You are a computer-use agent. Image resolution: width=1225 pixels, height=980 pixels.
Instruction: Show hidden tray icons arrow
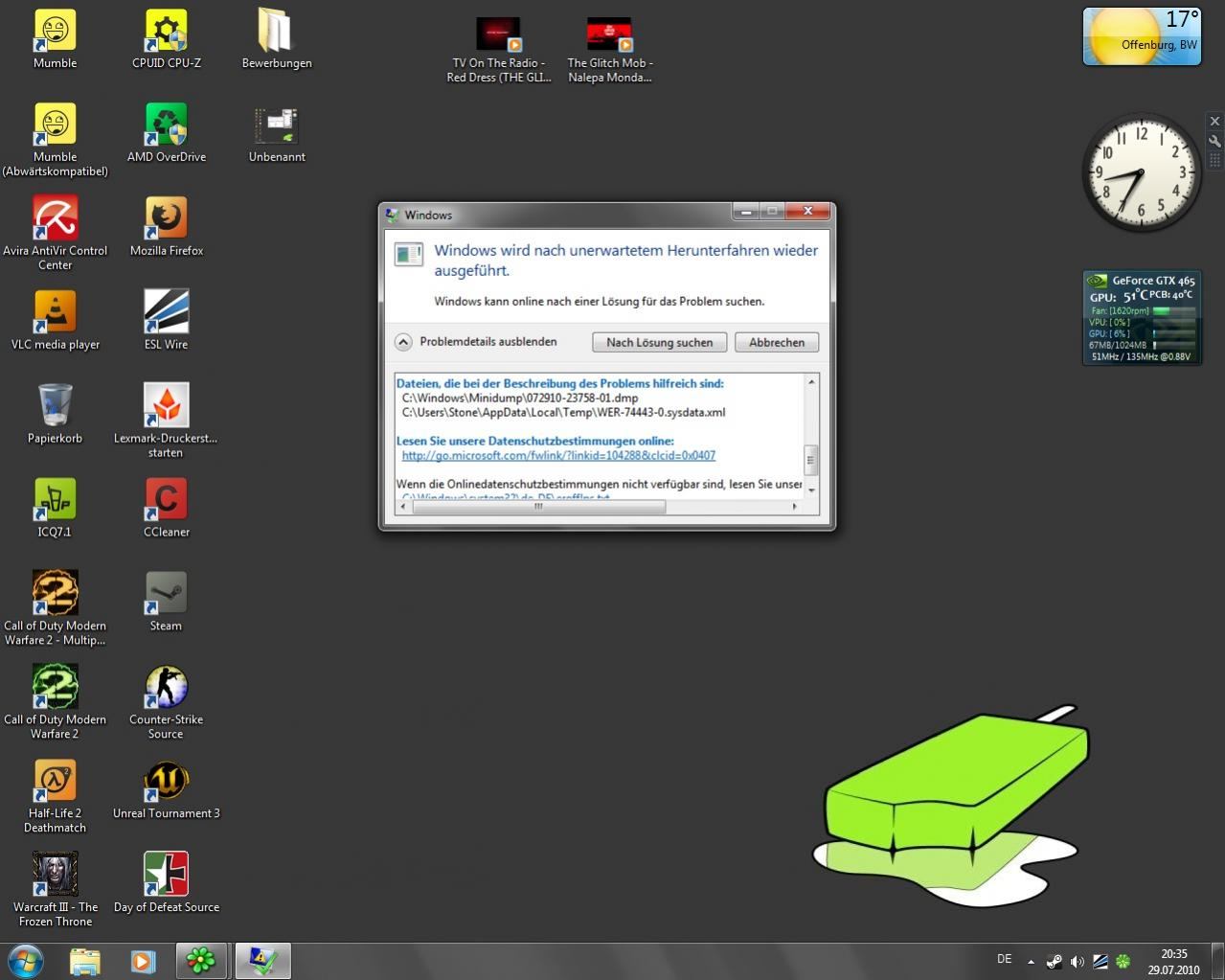pos(1031,961)
